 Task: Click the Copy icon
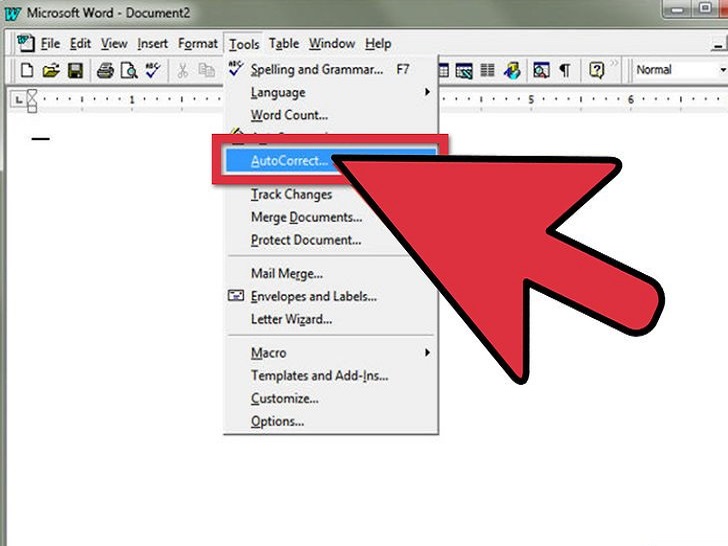tap(206, 71)
